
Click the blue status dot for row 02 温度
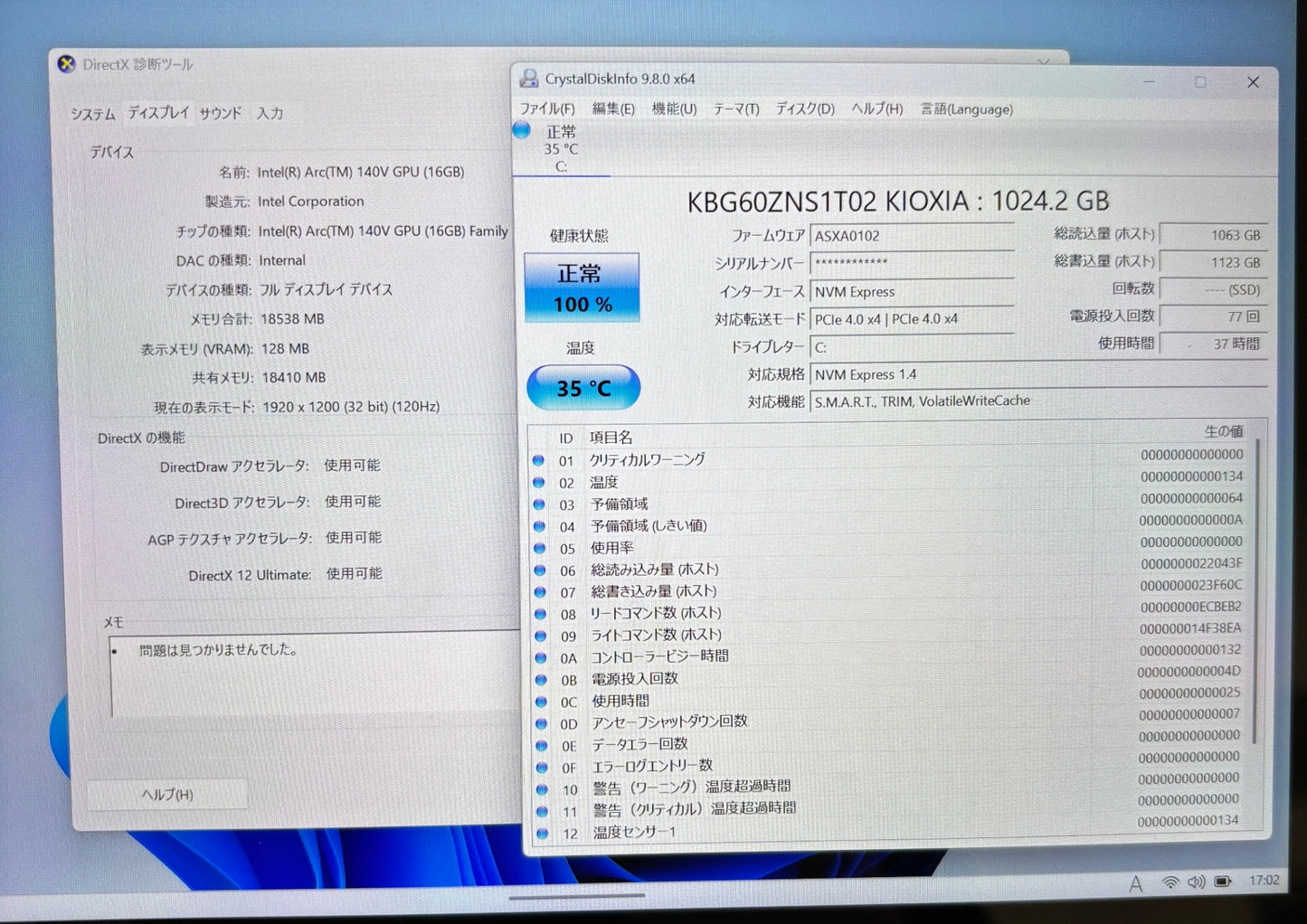[539, 483]
